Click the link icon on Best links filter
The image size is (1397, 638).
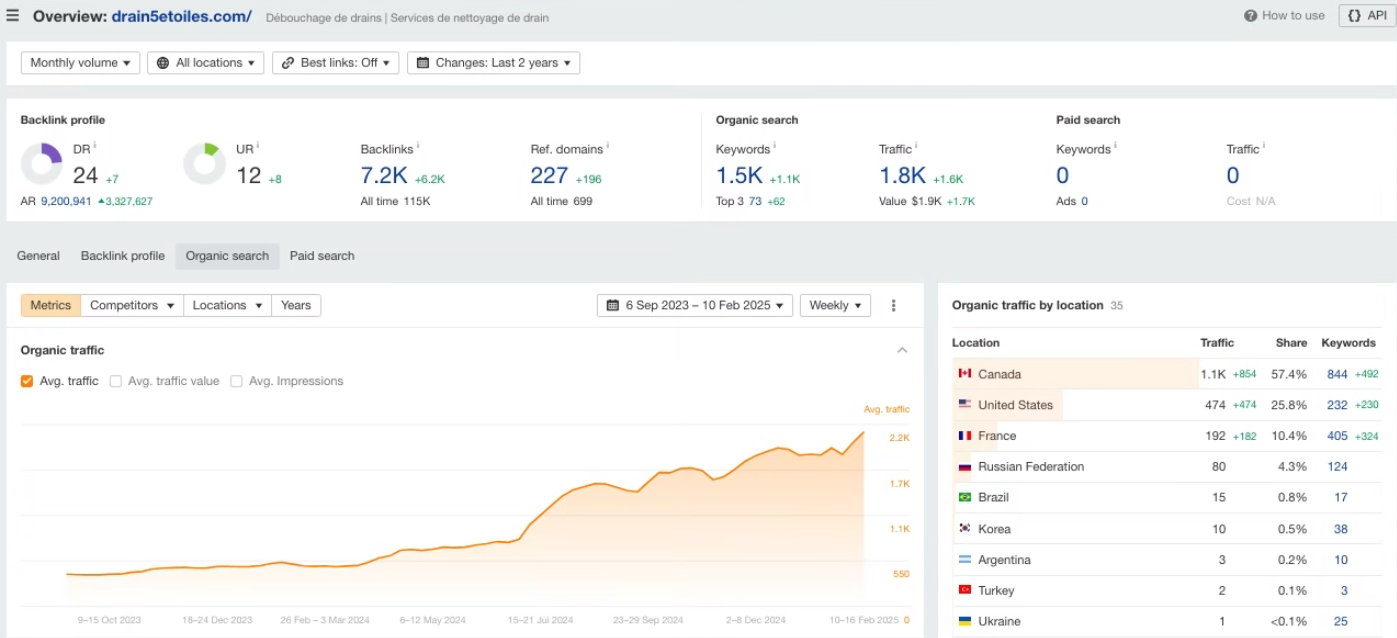click(289, 62)
